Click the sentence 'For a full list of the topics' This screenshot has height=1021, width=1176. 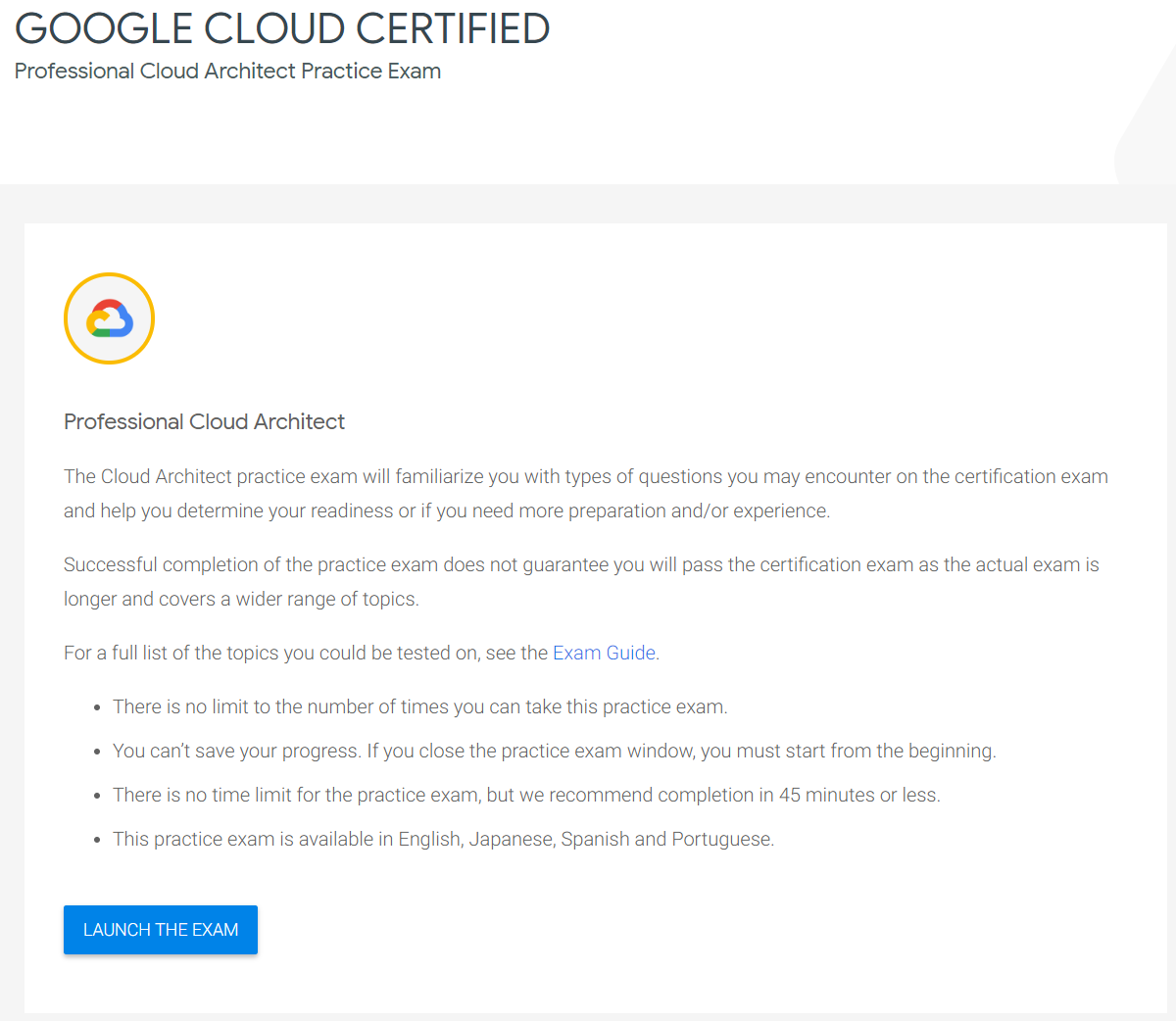[x=362, y=653]
